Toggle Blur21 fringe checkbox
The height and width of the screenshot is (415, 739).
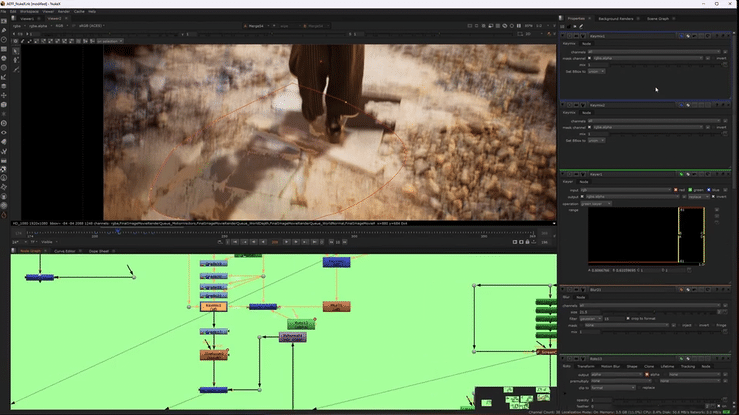[x=713, y=325]
